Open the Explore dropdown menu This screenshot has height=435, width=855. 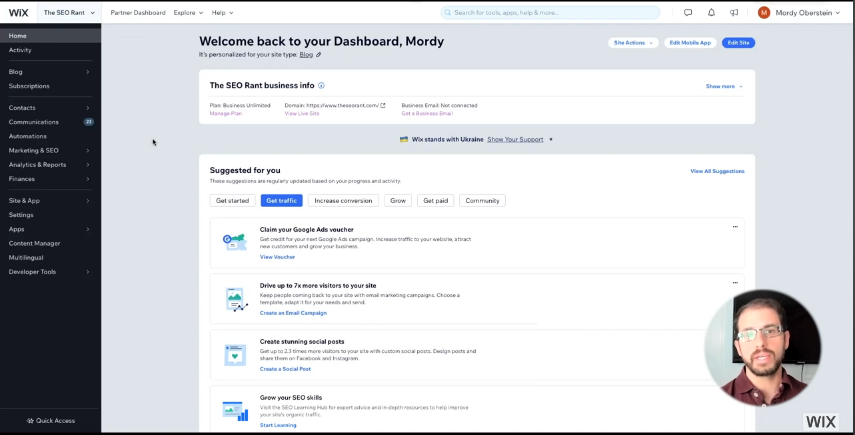click(188, 13)
